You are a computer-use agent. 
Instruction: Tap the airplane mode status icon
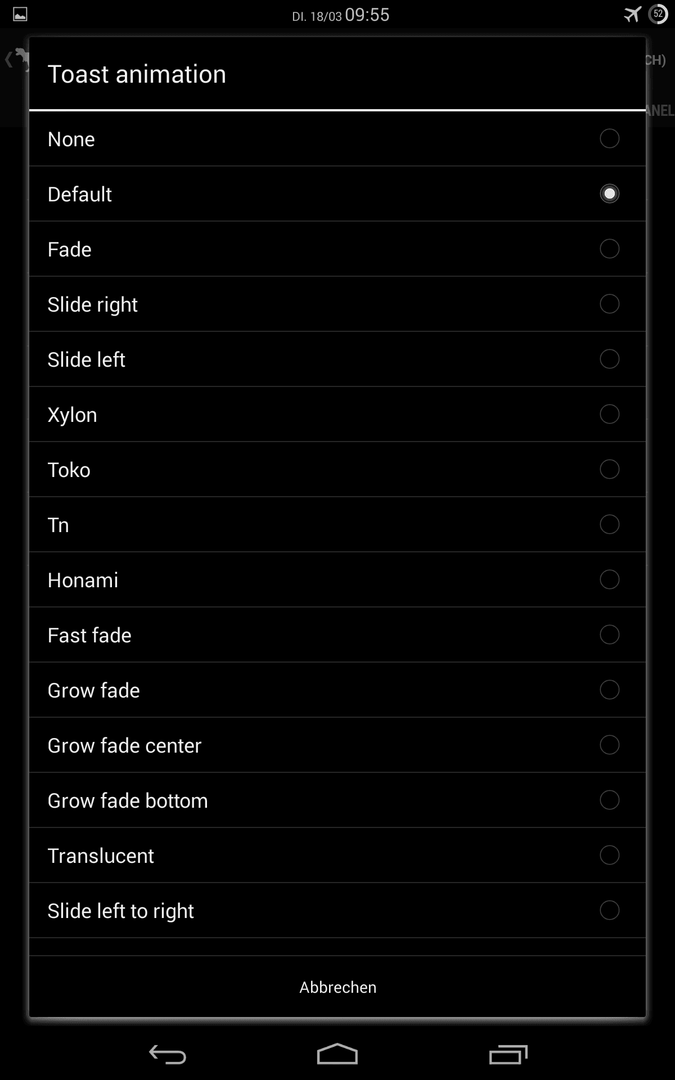632,14
